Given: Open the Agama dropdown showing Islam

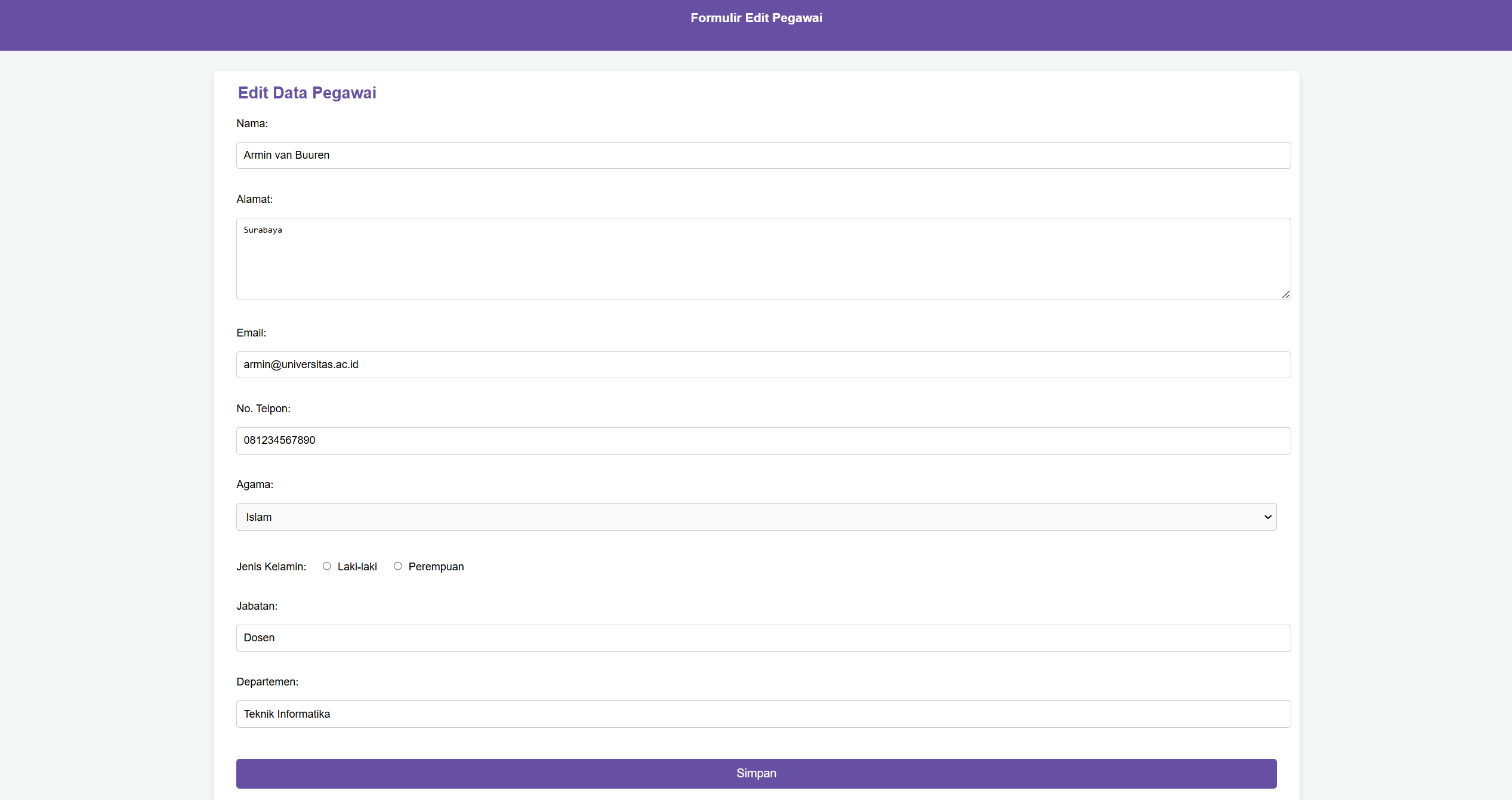Looking at the screenshot, I should click(755, 517).
